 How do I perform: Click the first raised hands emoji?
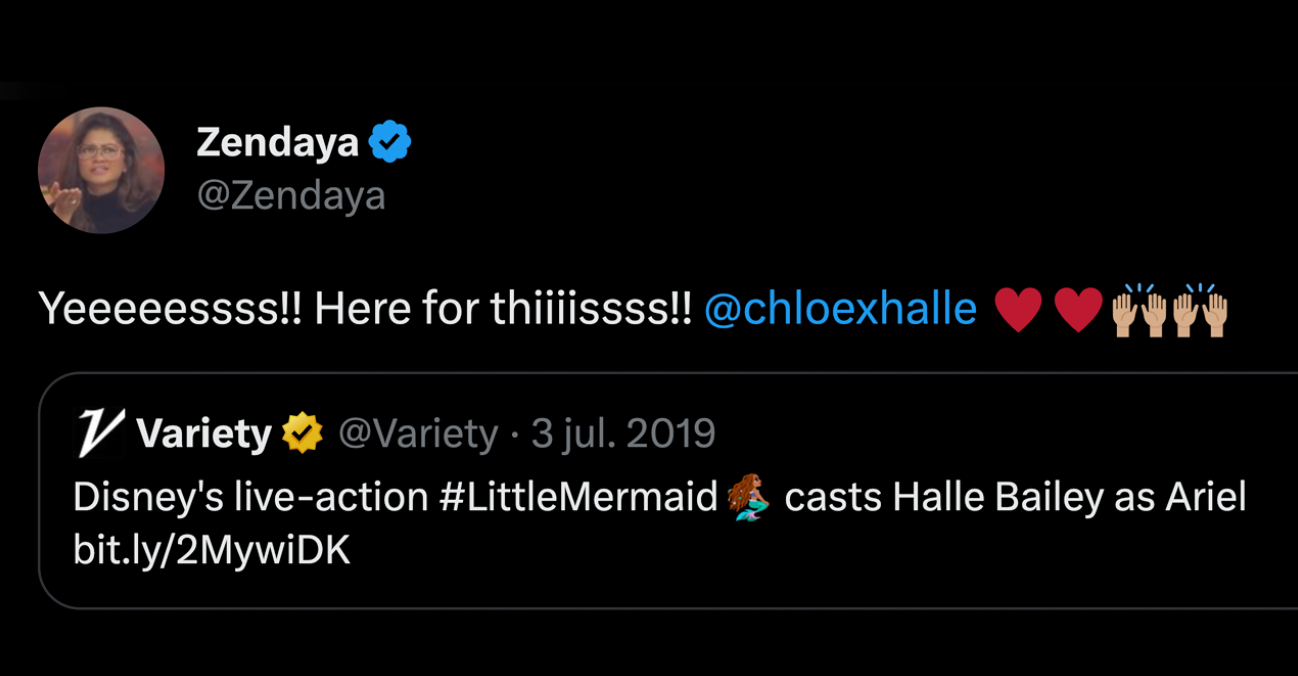click(x=1140, y=310)
